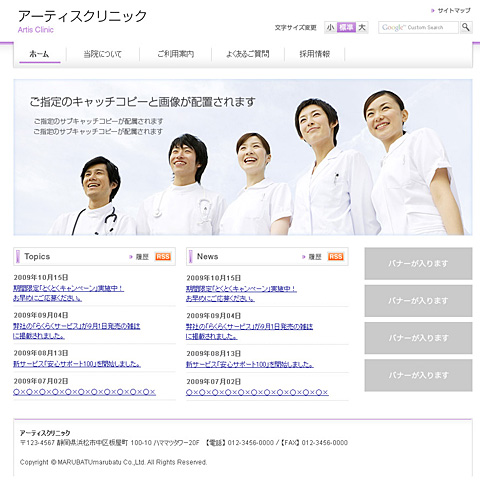
Task: Click the magnifier search button
Action: click(466, 27)
